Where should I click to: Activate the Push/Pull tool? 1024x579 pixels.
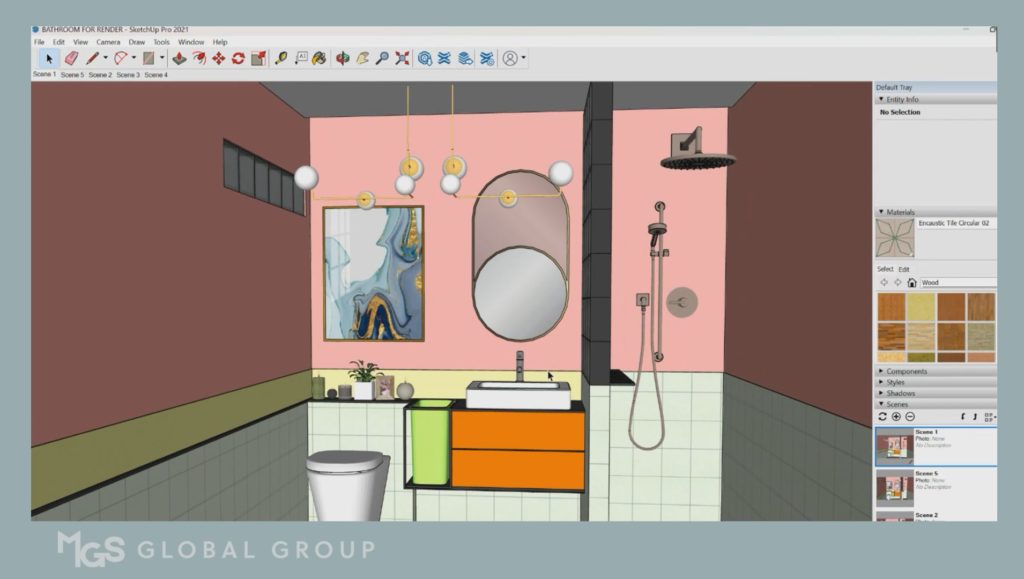(180, 59)
